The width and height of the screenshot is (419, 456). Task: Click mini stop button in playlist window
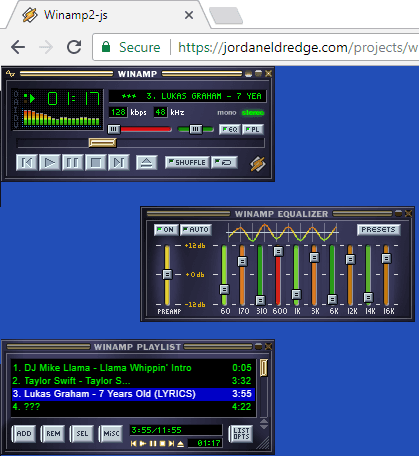tap(162, 444)
